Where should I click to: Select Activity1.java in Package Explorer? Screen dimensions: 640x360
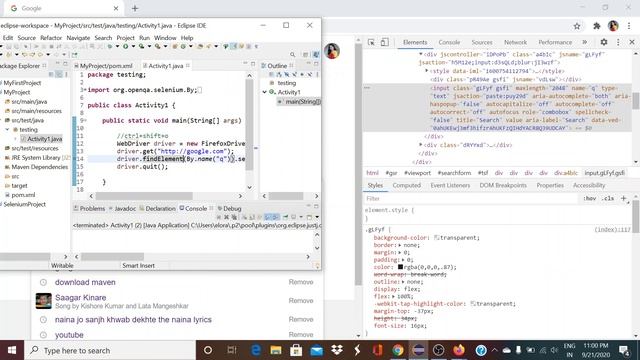pyautogui.click(x=42, y=139)
